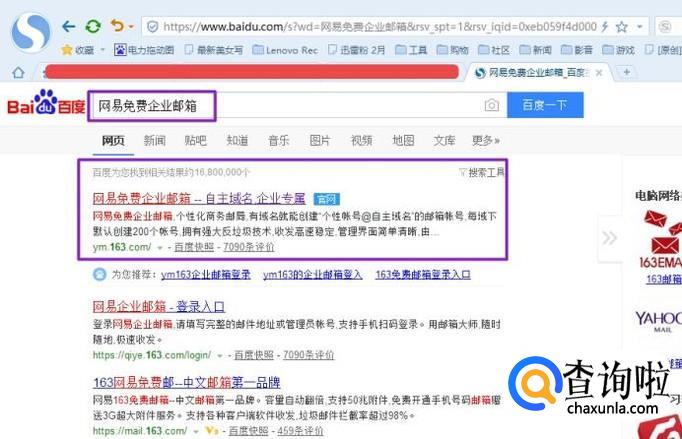Collapse sidebar with the » arrow
The image size is (682, 439).
[x=609, y=238]
